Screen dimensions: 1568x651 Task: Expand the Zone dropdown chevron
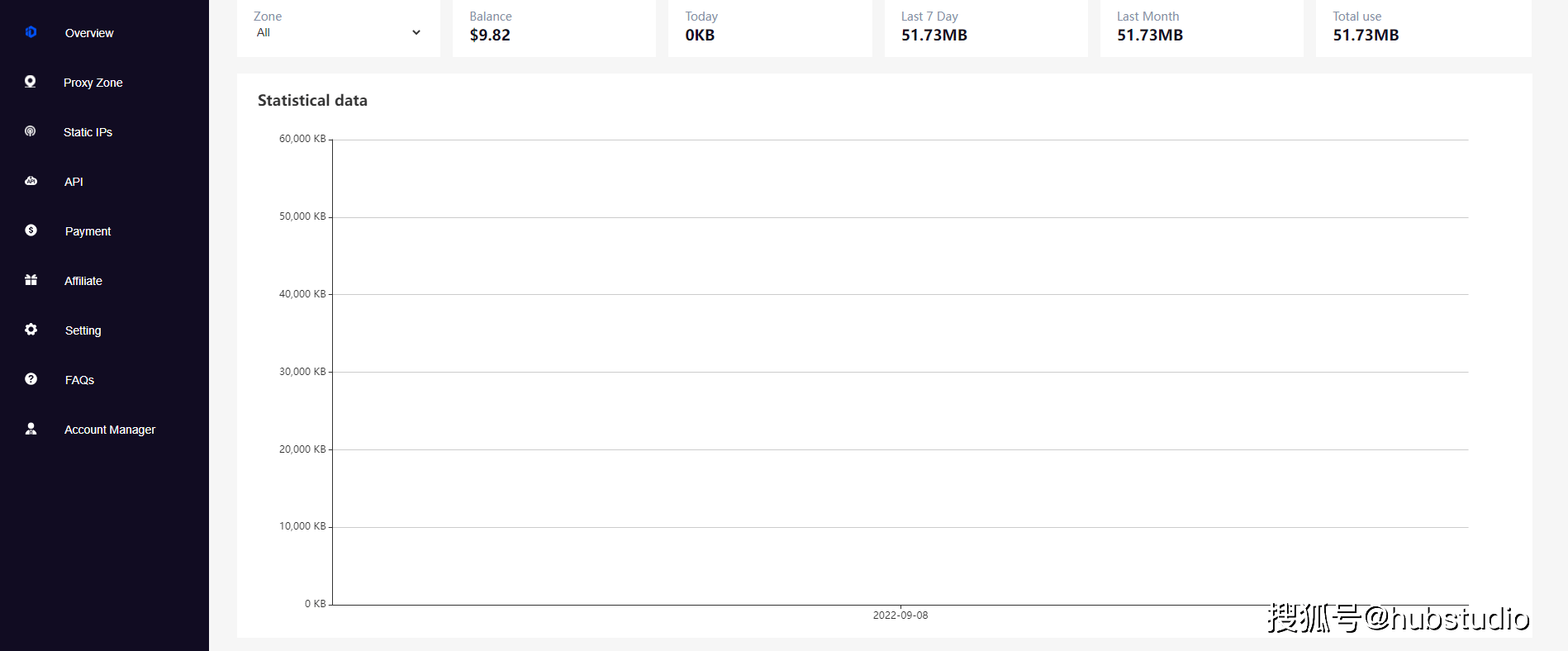point(416,33)
